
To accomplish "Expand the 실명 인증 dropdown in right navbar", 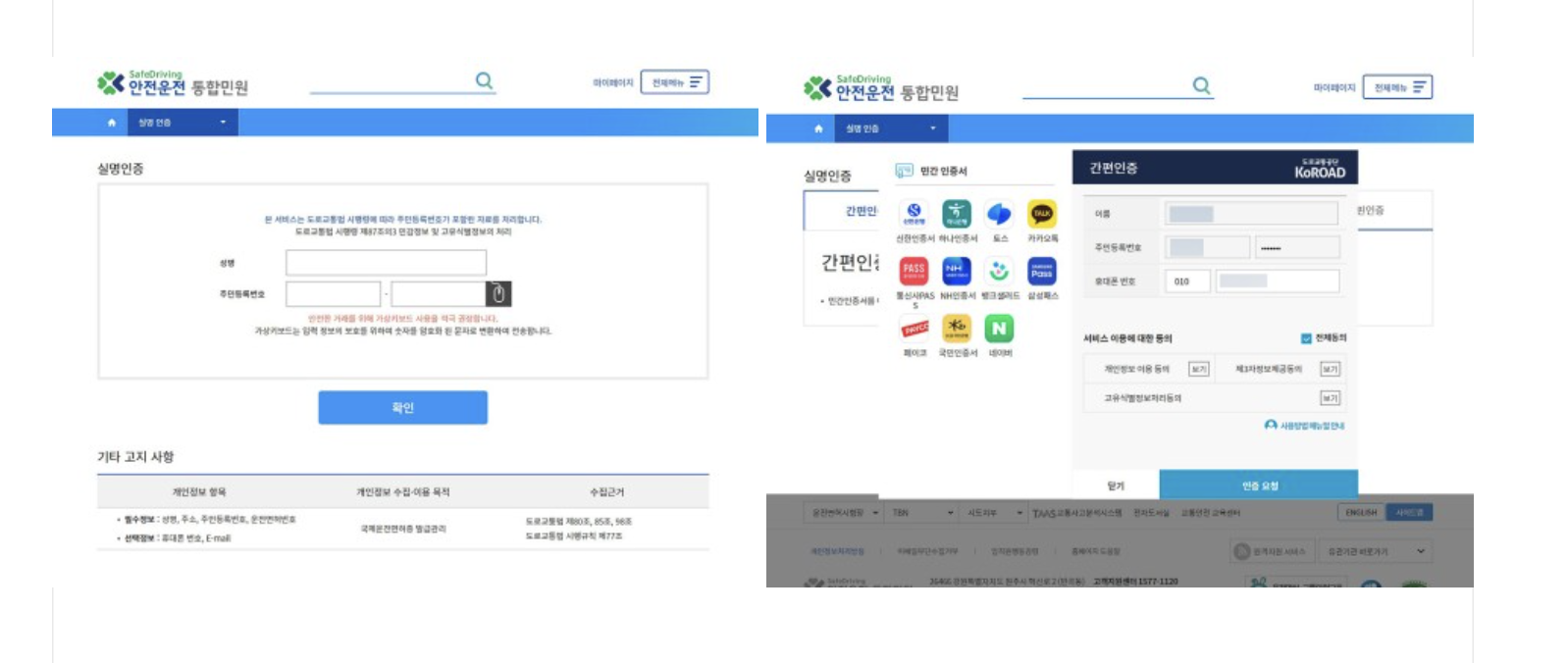I will [891, 128].
